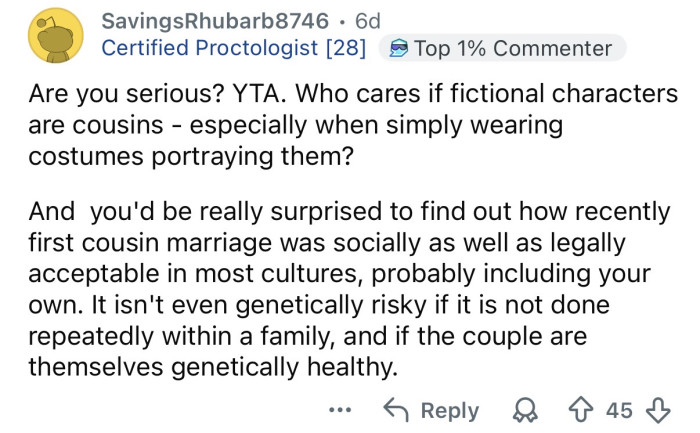Viewport: 700px width, 433px height.
Task: Open the three-dot more options menu
Action: [341, 410]
